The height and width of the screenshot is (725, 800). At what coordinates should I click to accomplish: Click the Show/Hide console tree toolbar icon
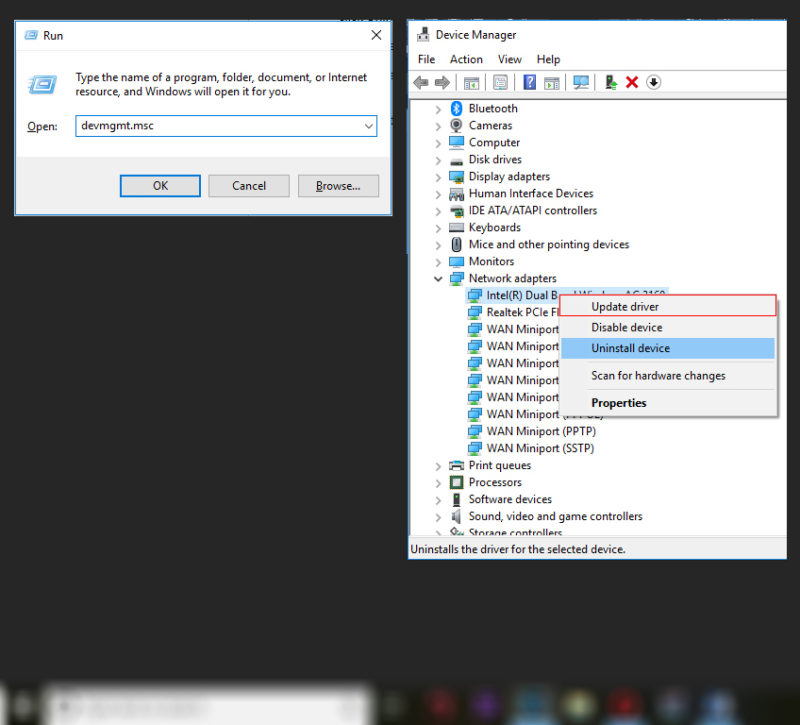click(471, 83)
